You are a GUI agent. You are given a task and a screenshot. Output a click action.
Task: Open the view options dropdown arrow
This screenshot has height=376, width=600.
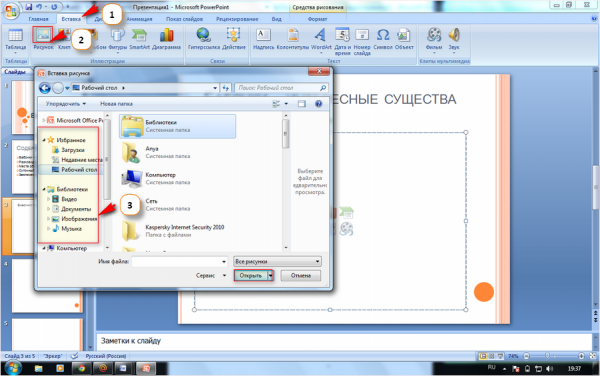286,104
